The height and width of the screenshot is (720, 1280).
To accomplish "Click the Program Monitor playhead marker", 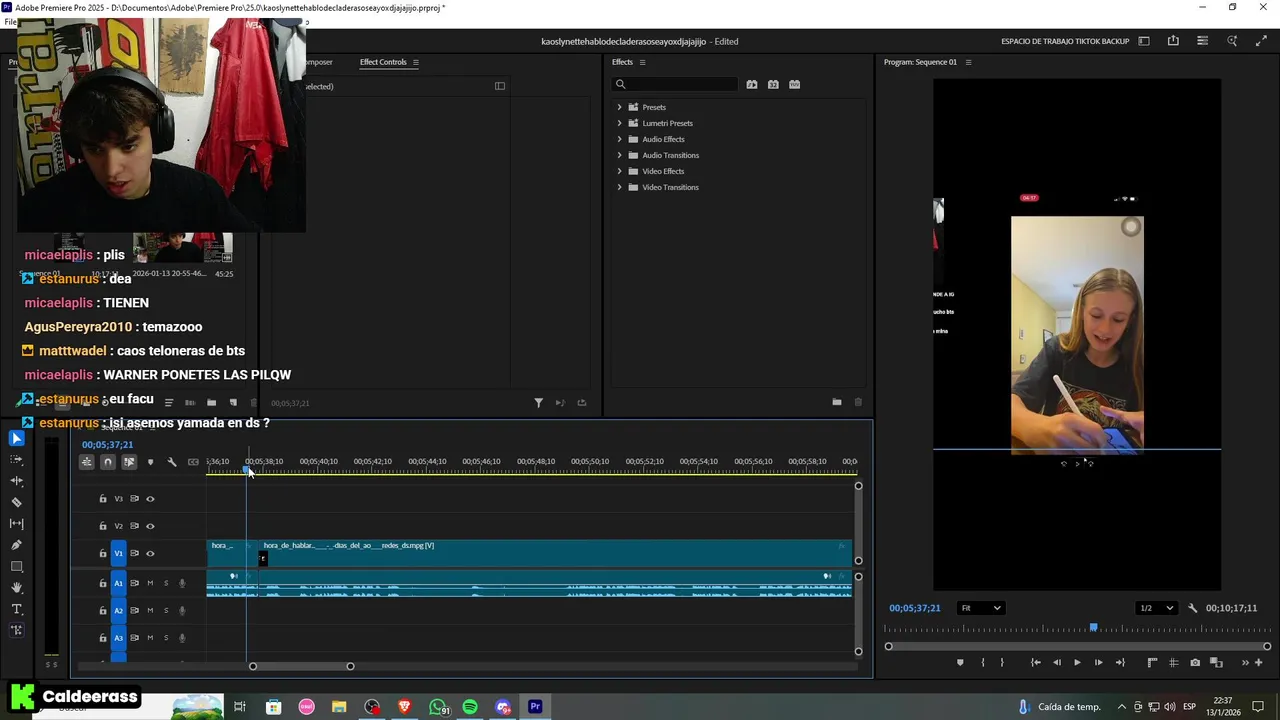I will point(1093,628).
